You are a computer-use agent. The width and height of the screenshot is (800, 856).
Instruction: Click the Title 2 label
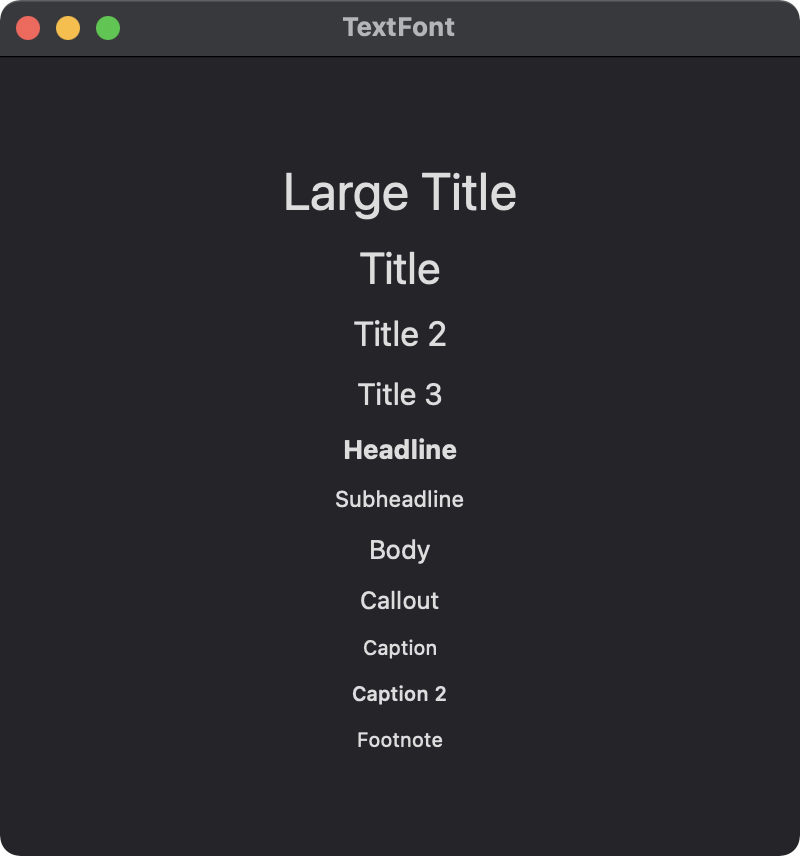[x=400, y=334]
